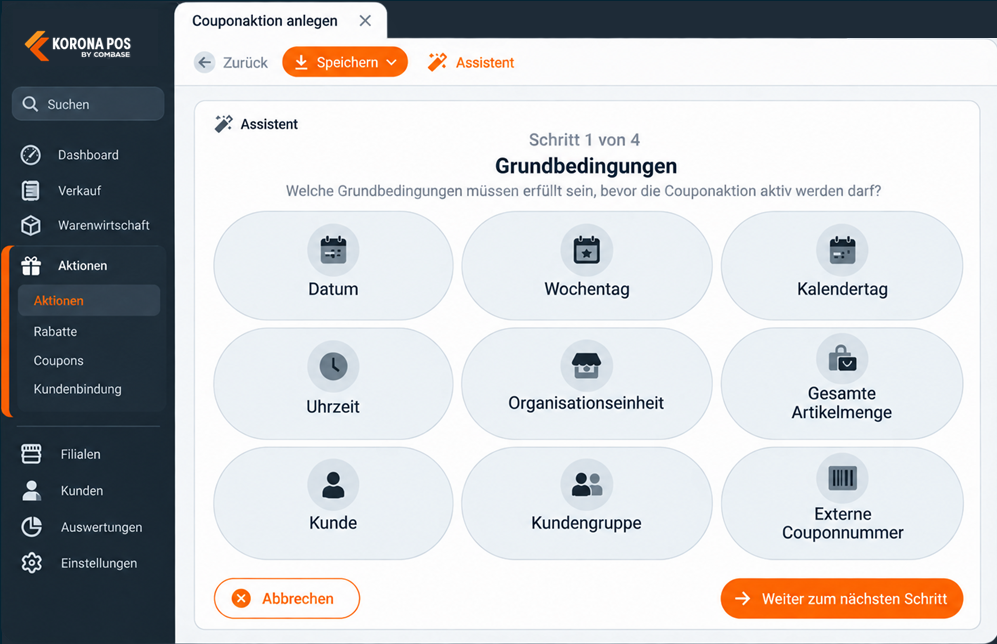
Task: Click the toolbar Assistent magic wand icon
Action: [x=437, y=62]
